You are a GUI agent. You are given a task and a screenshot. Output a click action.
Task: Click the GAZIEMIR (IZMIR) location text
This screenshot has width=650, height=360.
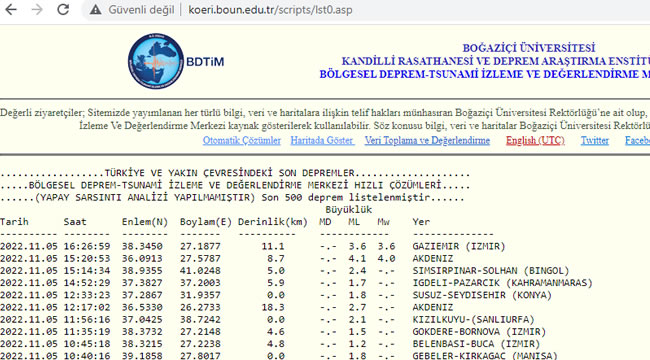point(459,246)
